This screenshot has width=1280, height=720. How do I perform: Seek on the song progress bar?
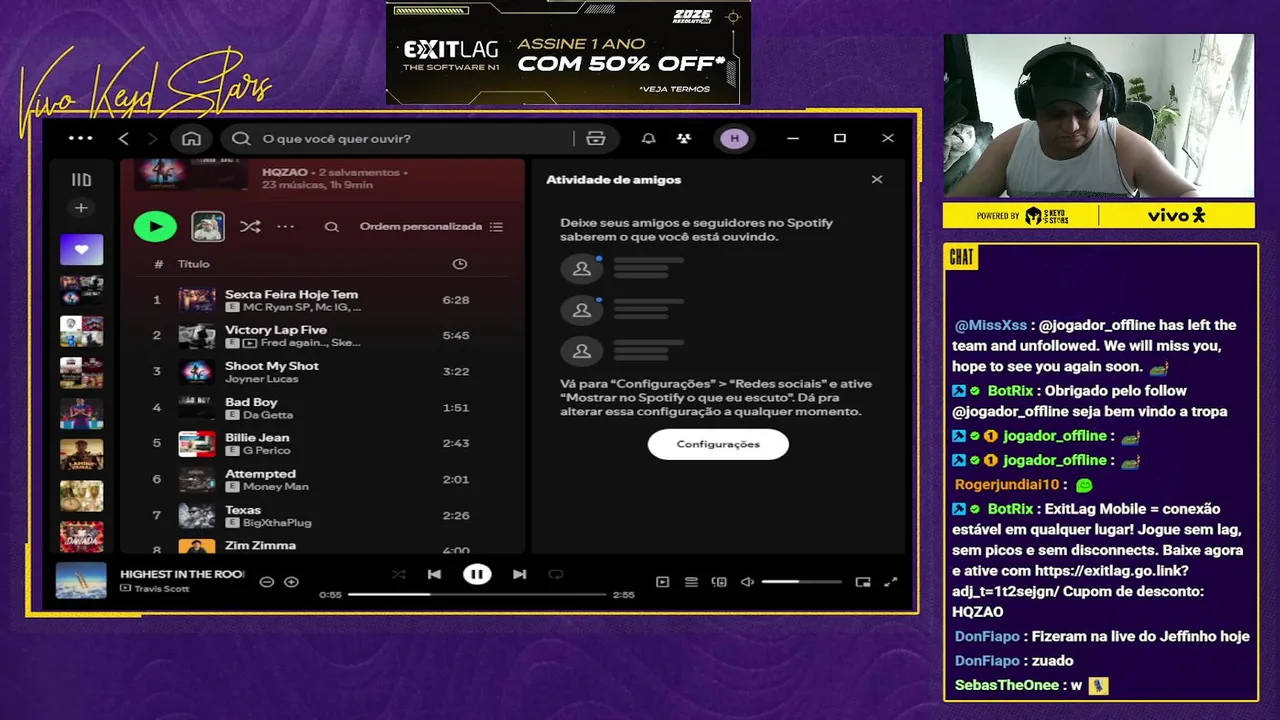coord(477,594)
